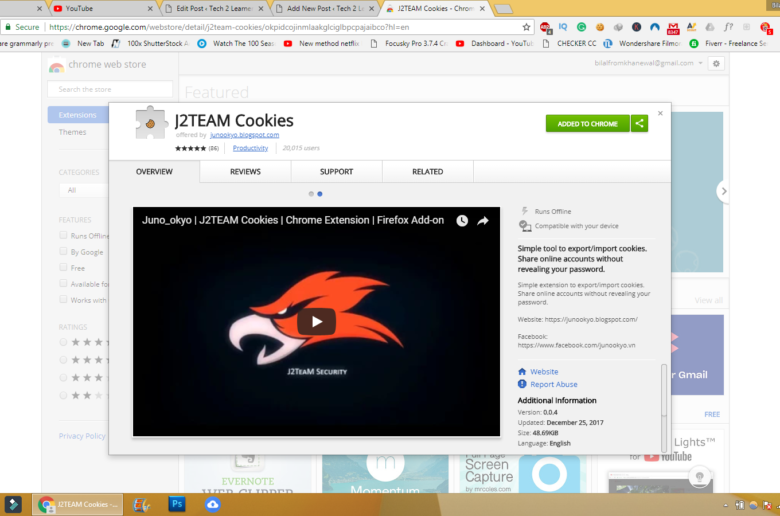The height and width of the screenshot is (516, 780).
Task: Select the four-star rating filter radio
Action: point(63,360)
